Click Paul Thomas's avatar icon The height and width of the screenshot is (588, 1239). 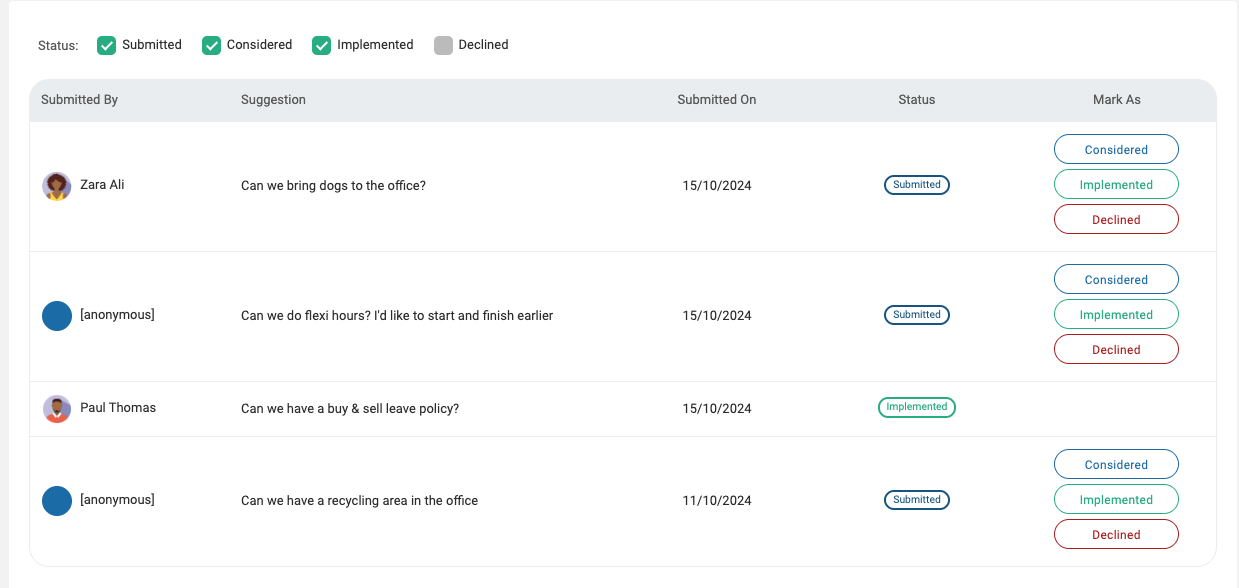[57, 408]
